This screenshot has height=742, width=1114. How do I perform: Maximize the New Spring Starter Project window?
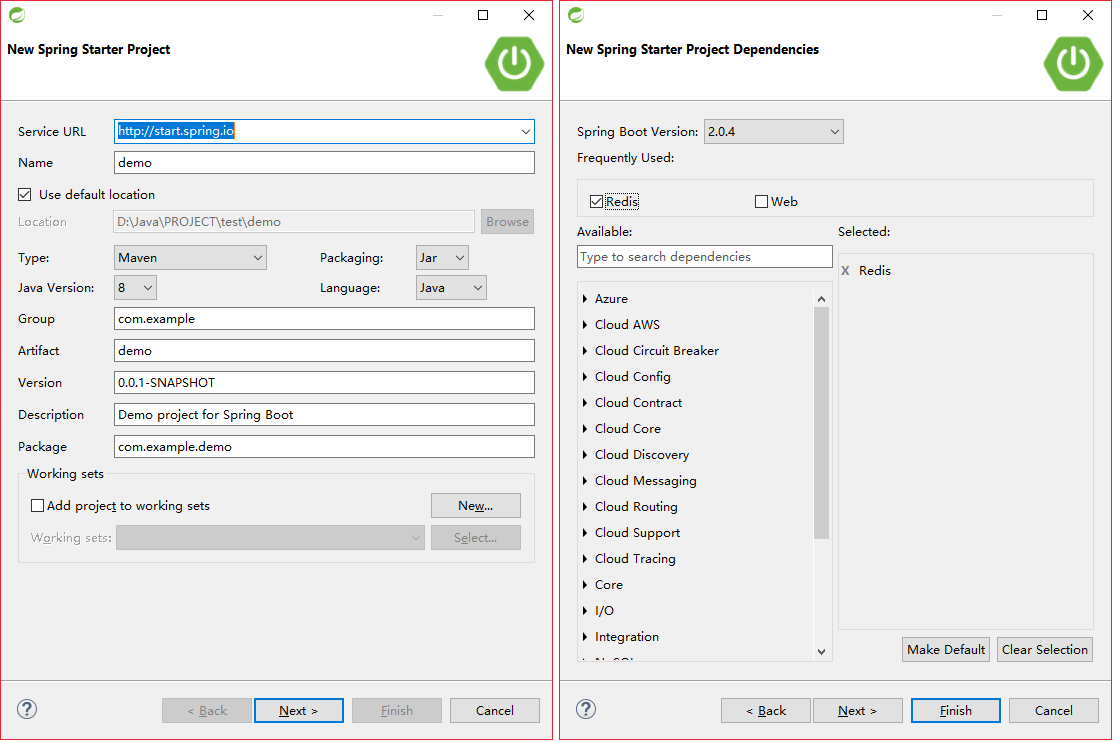[483, 15]
